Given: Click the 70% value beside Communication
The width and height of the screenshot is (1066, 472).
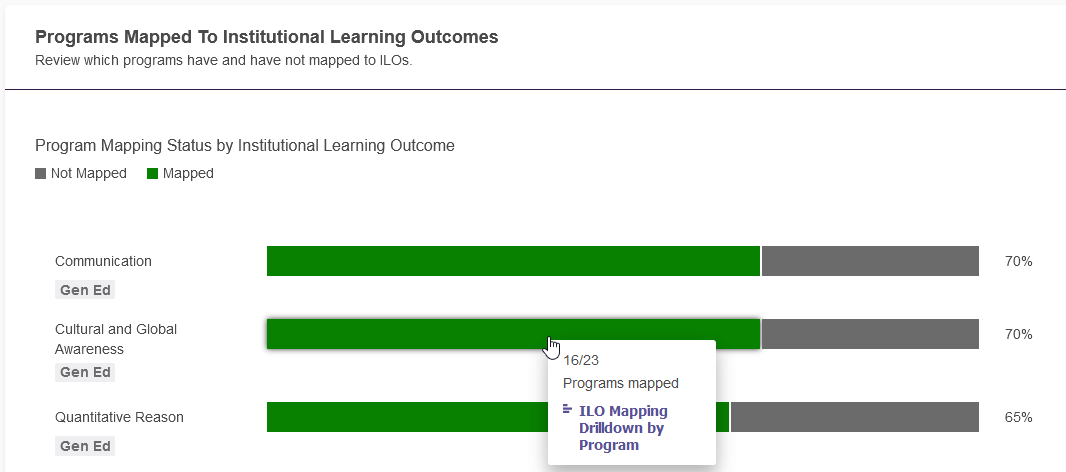Looking at the screenshot, I should point(1018,261).
